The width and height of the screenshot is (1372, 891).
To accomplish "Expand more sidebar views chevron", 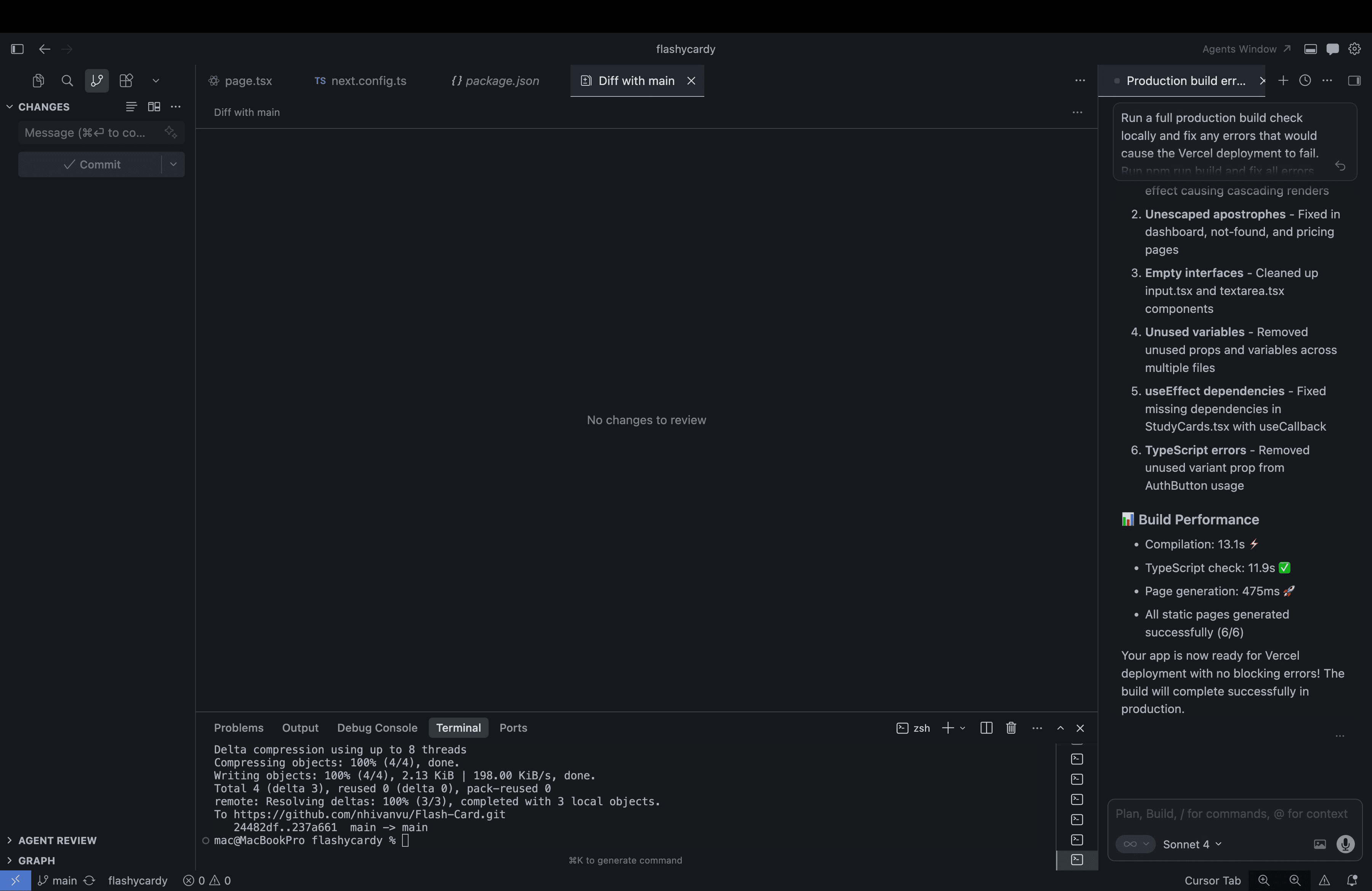I will point(155,81).
